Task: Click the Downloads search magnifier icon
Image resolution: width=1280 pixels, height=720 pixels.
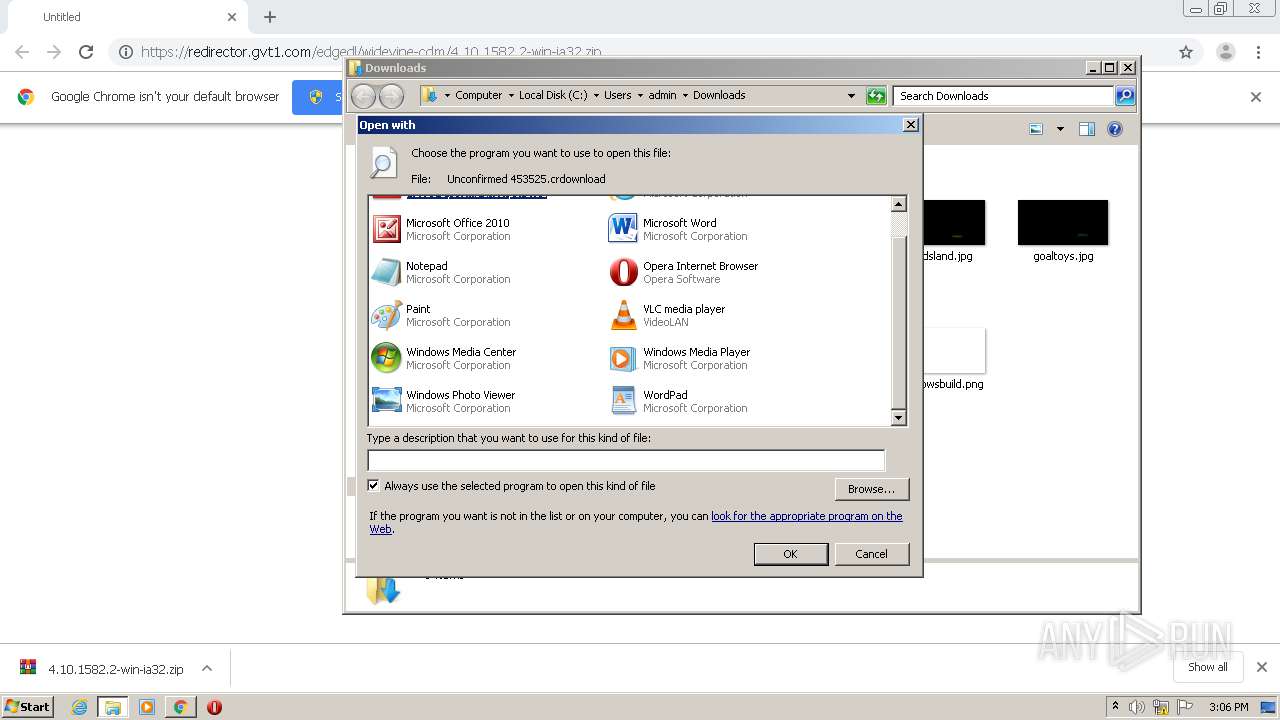Action: (1125, 96)
